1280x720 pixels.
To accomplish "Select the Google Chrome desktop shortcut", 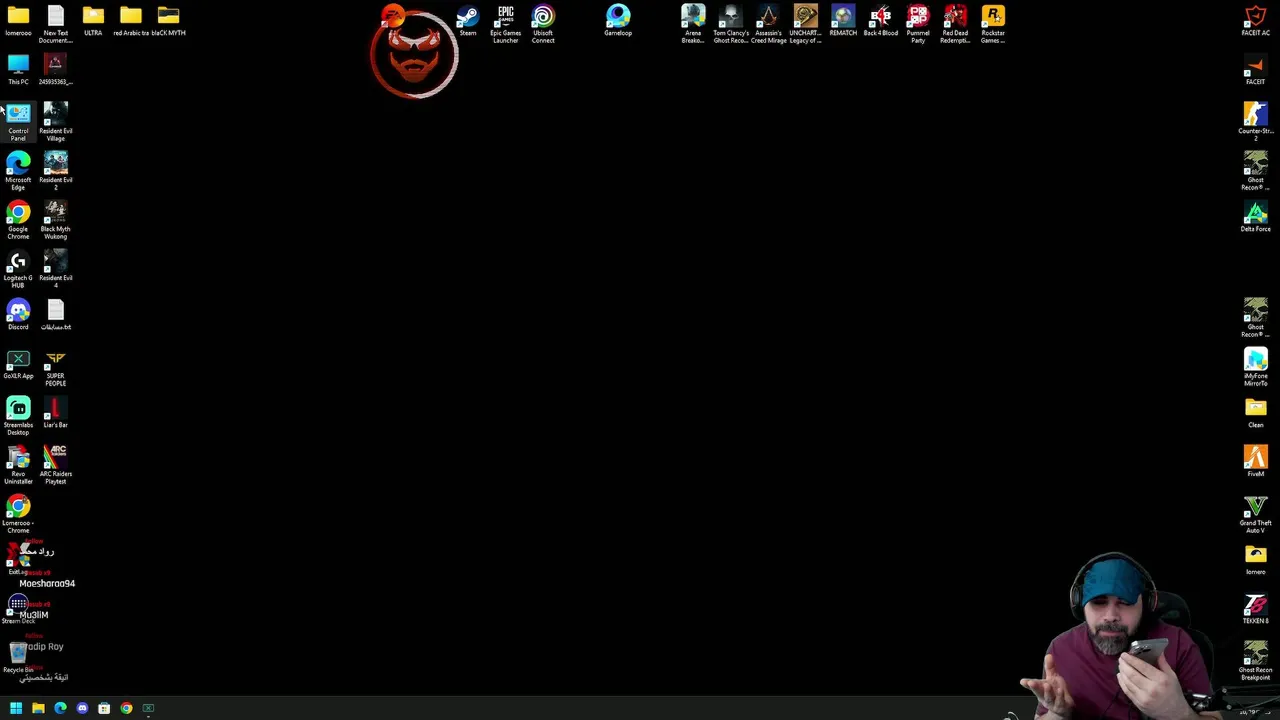I will 18,220.
